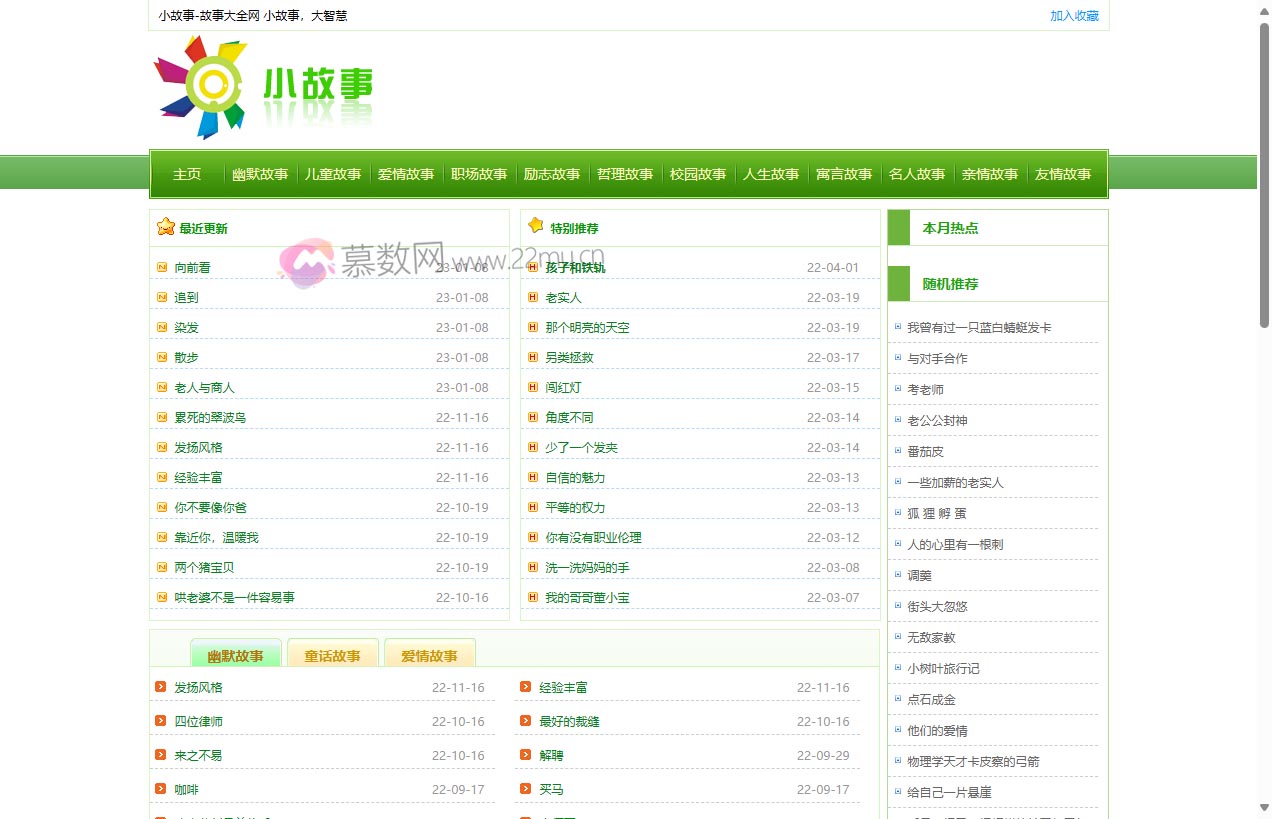Select the 幽默故事 tab in the lower panel

click(x=236, y=656)
